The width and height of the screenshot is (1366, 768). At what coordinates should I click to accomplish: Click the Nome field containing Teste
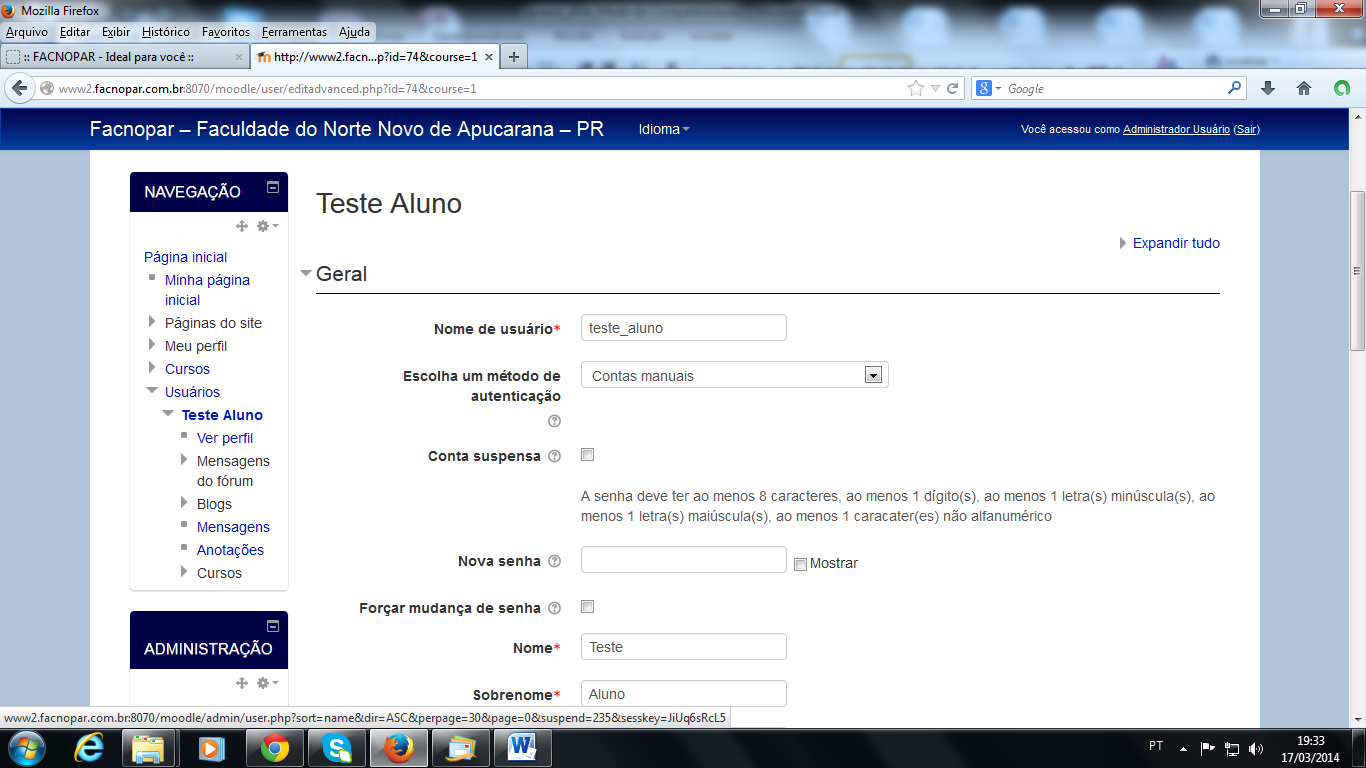(684, 647)
